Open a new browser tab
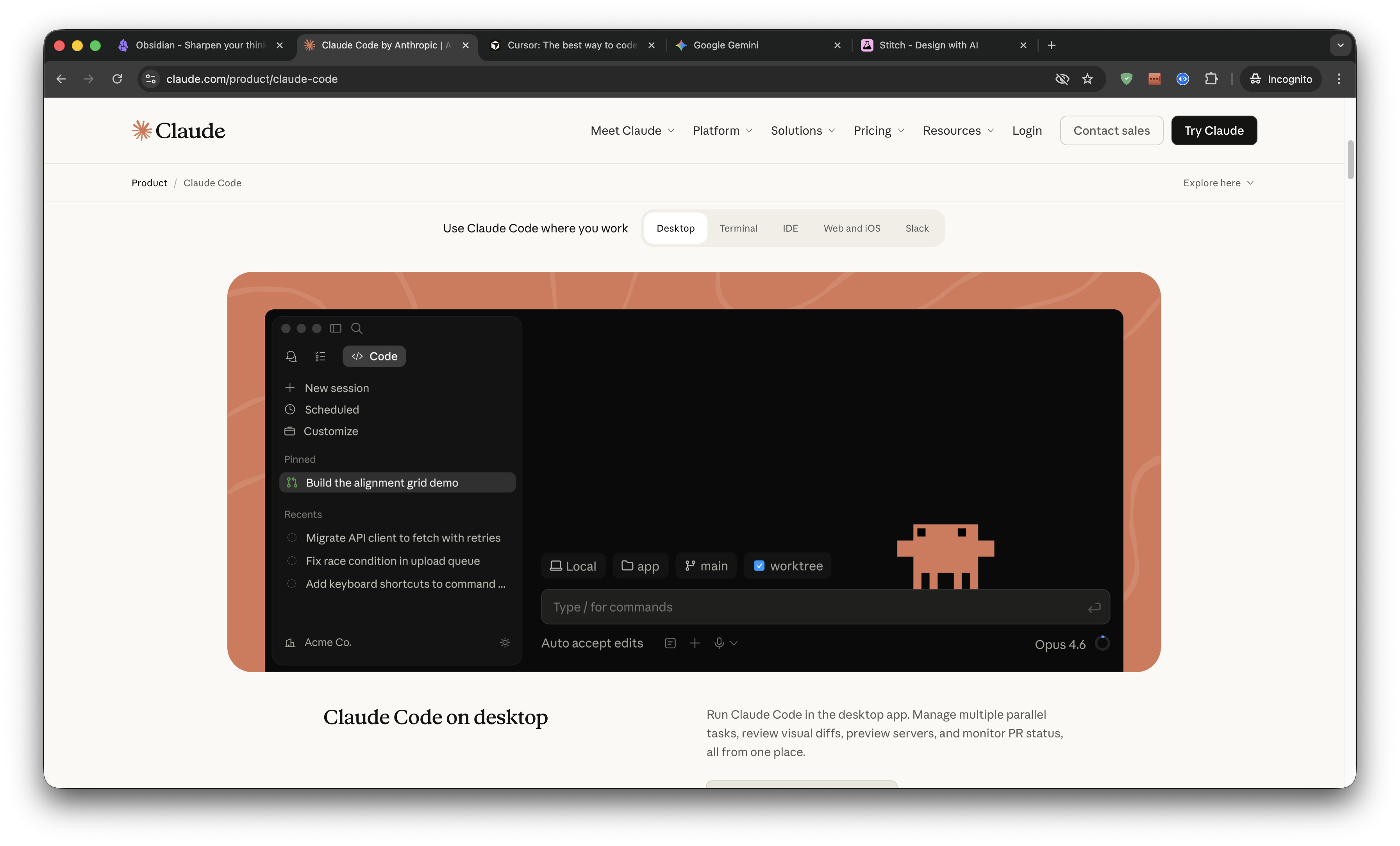The height and width of the screenshot is (846, 1400). pos(1052,45)
